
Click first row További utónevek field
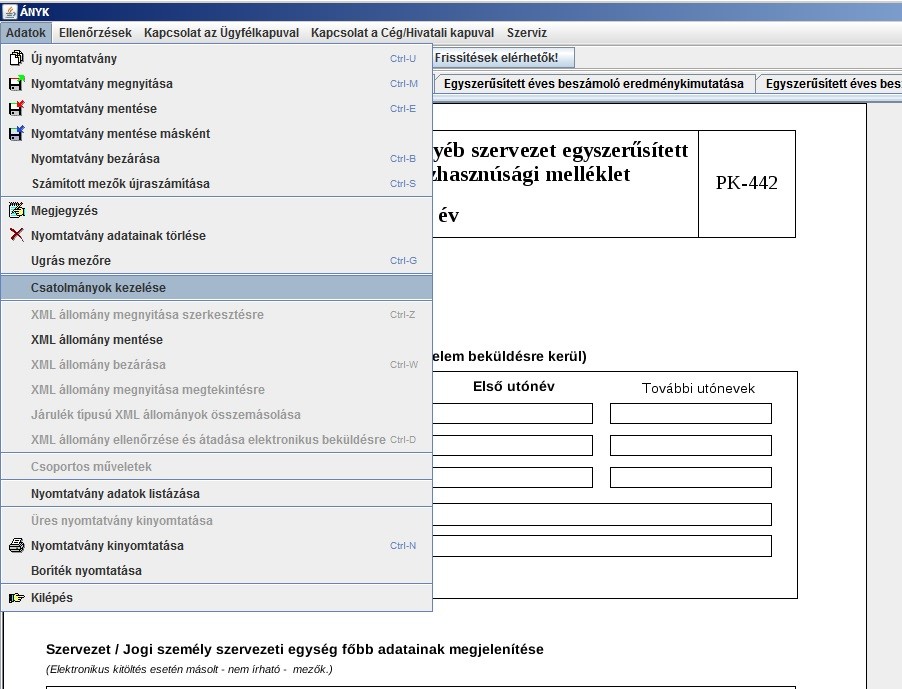pyautogui.click(x=691, y=414)
